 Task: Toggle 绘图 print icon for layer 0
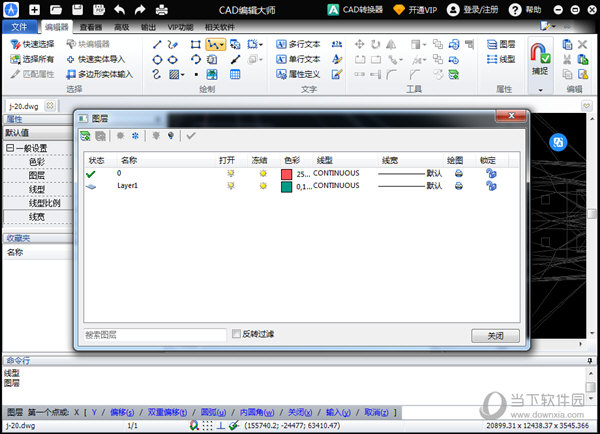(x=459, y=173)
